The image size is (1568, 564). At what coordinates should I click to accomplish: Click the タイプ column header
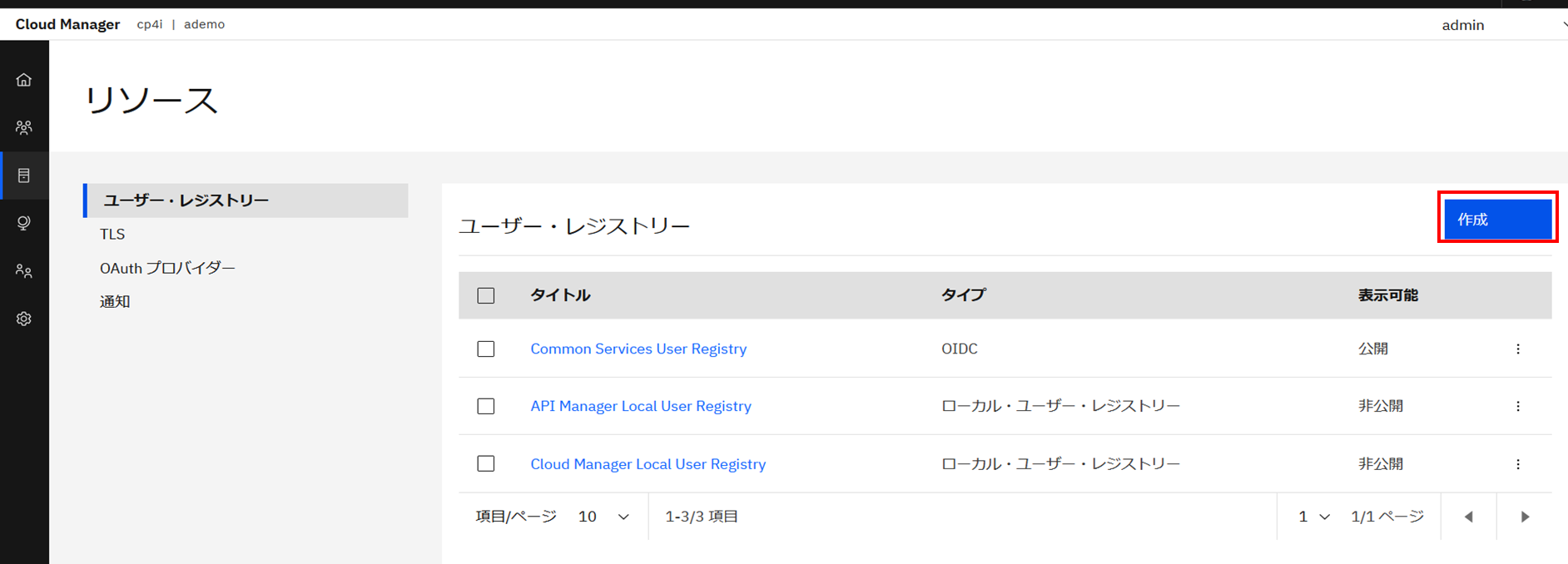963,294
